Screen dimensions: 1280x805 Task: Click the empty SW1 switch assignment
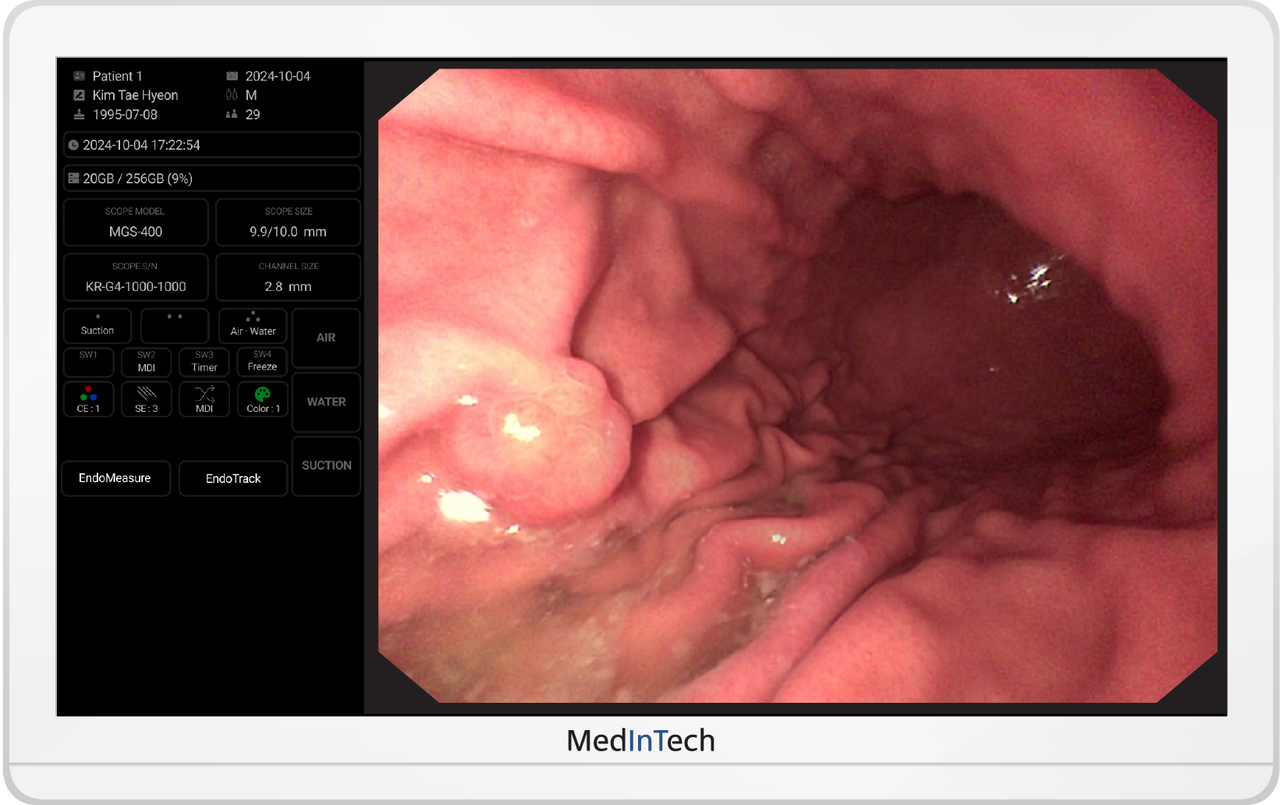coord(89,361)
